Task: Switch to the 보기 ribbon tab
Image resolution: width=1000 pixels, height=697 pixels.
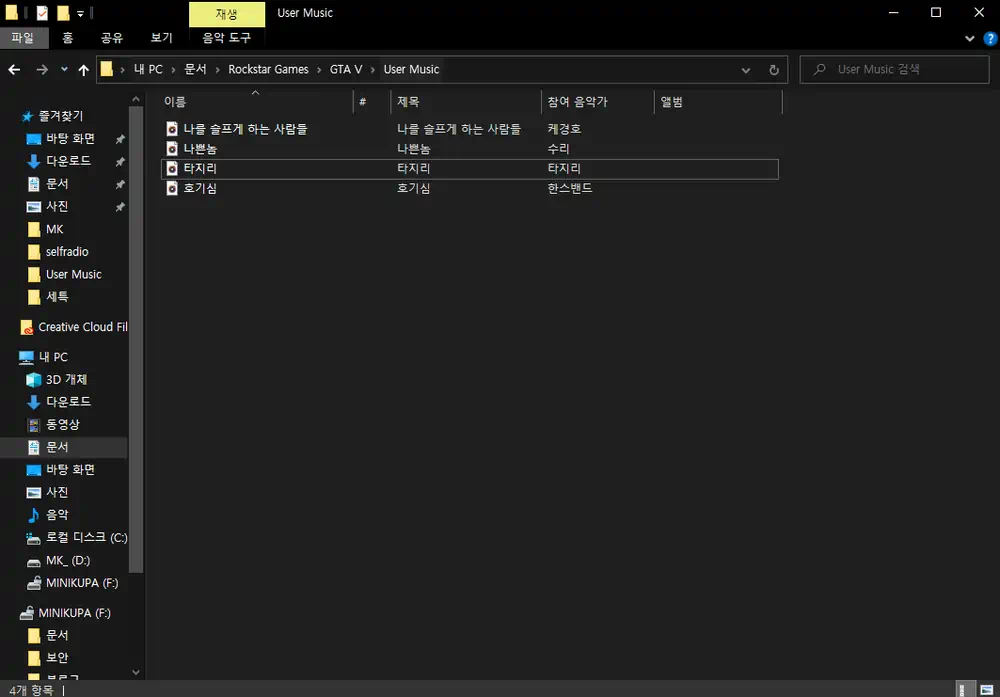Action: (x=162, y=38)
